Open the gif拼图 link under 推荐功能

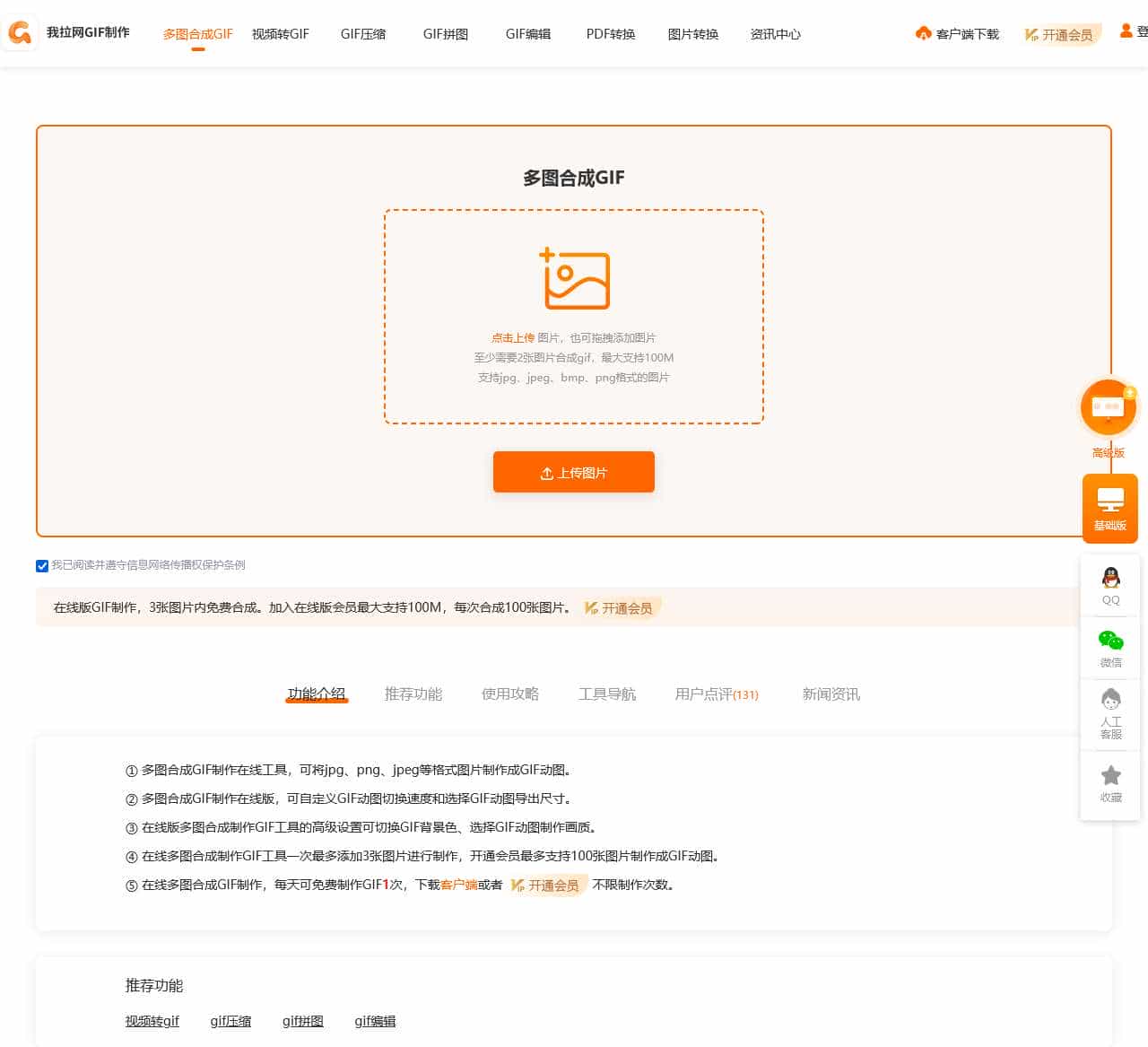point(302,1021)
